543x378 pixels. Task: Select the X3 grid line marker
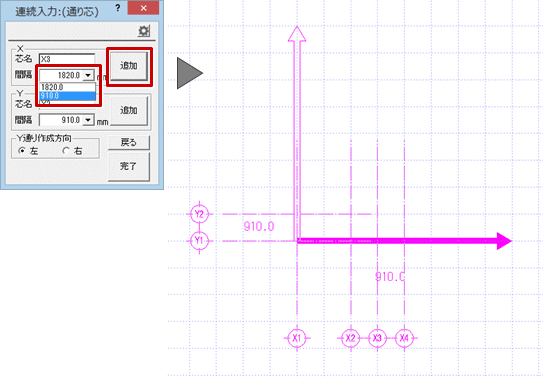(x=377, y=338)
